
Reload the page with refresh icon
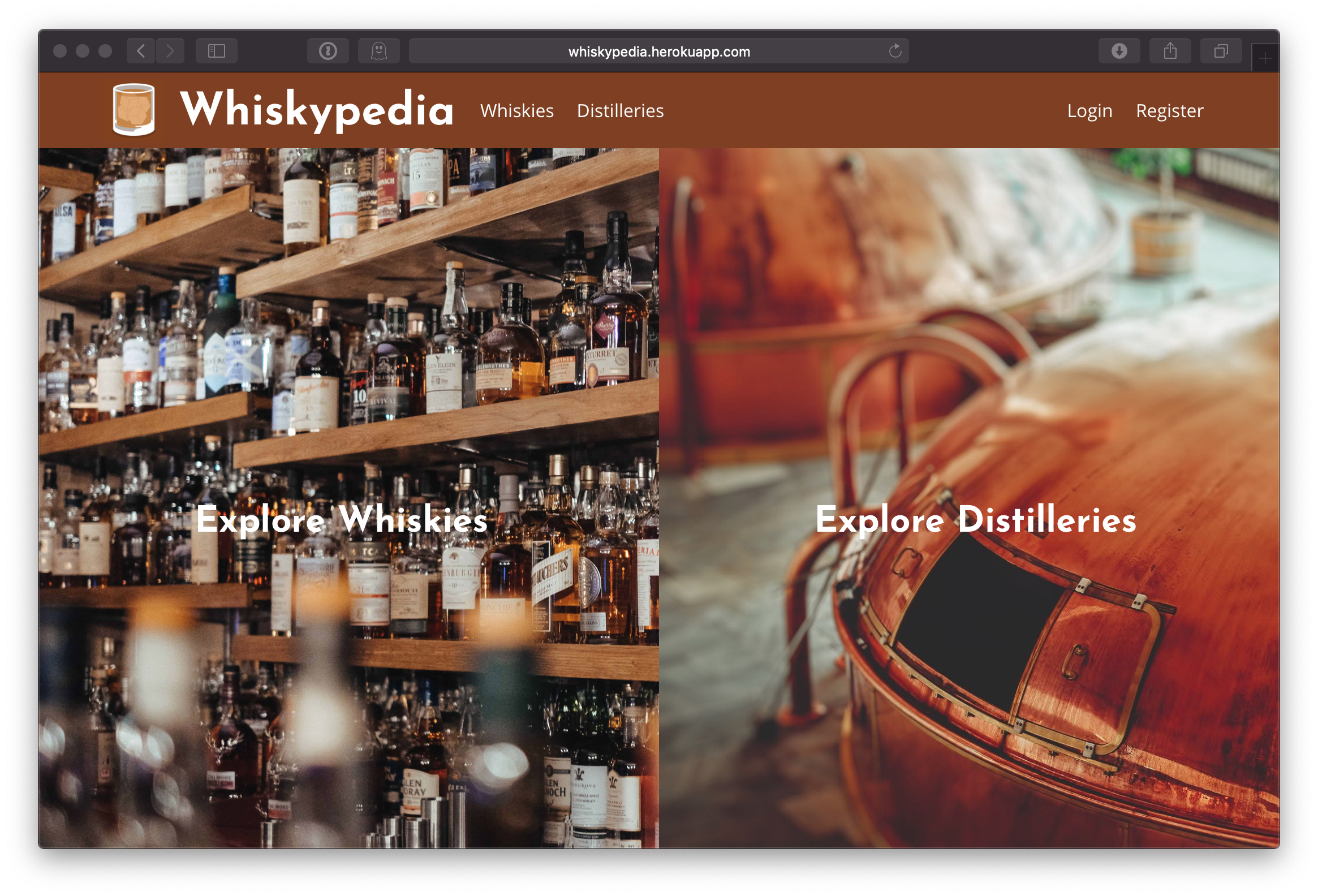pos(895,51)
